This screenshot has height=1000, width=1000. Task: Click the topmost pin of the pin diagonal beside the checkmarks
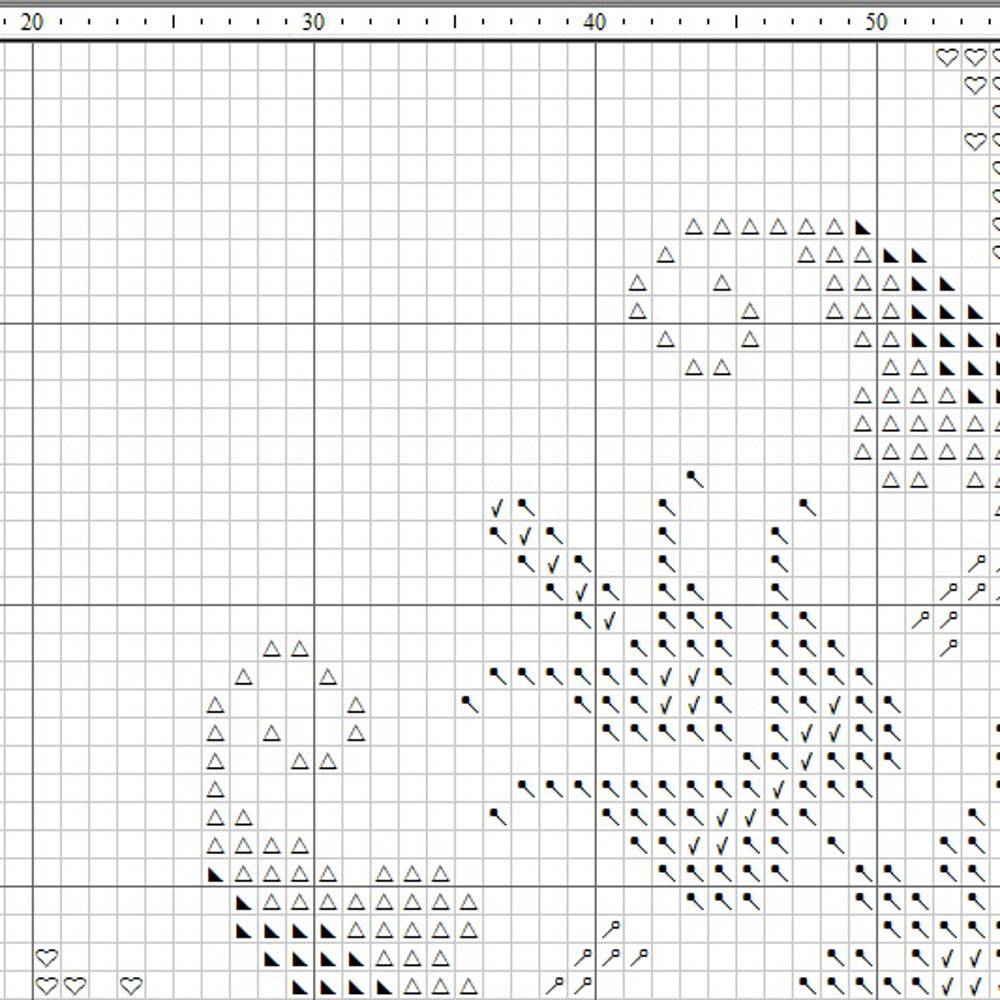[x=525, y=508]
